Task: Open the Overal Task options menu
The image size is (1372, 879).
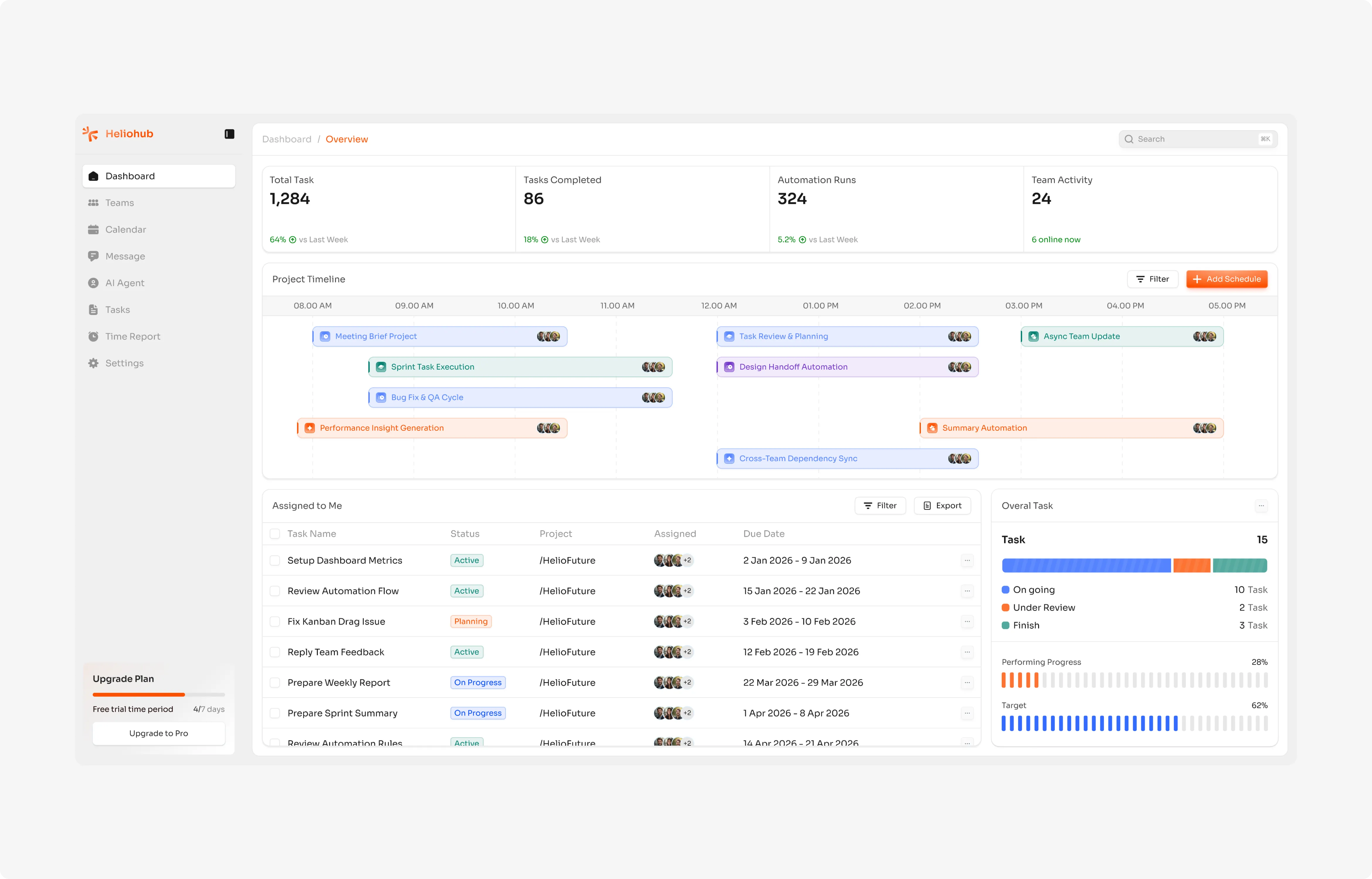Action: 1261,506
